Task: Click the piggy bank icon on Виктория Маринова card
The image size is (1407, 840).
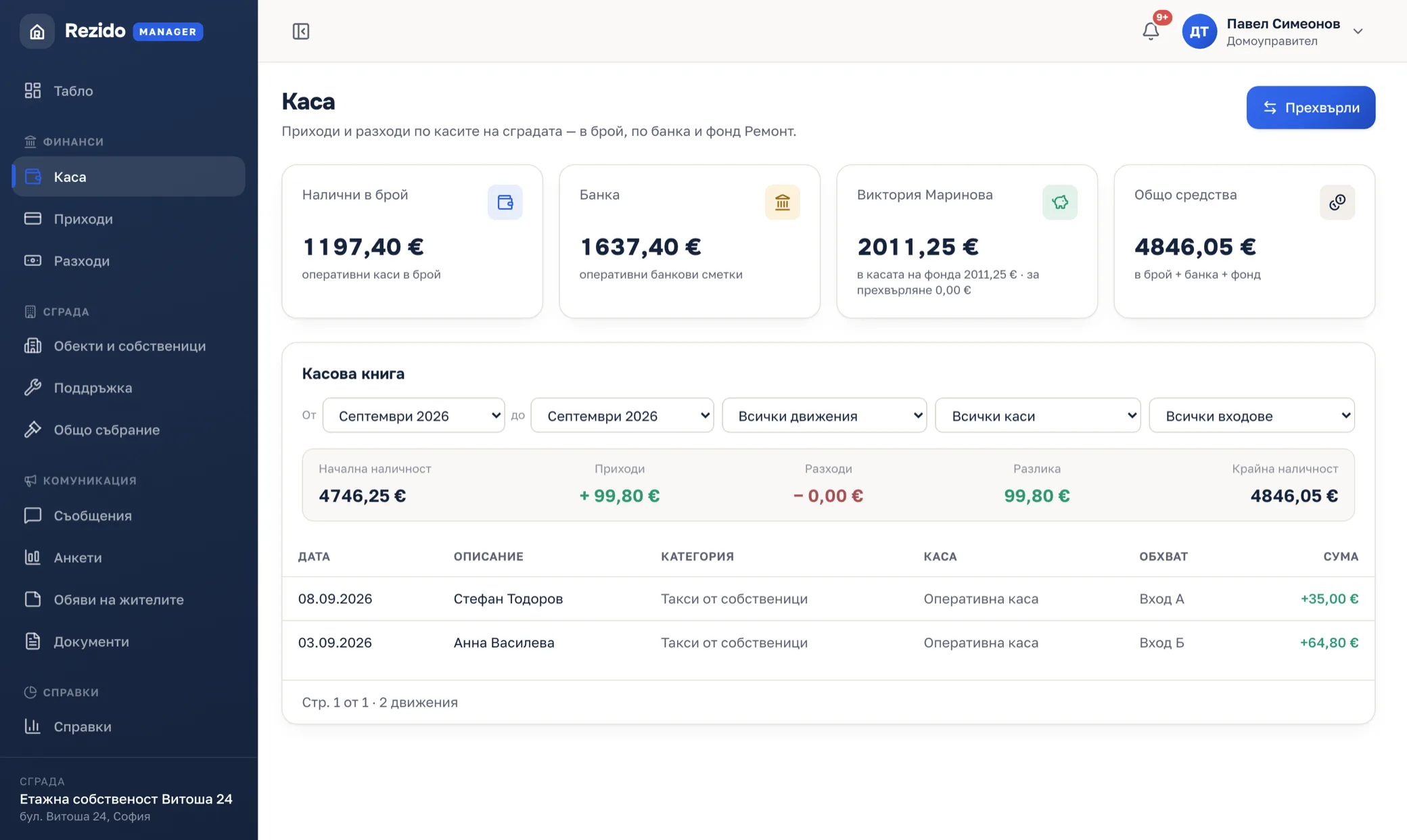Action: [1059, 202]
